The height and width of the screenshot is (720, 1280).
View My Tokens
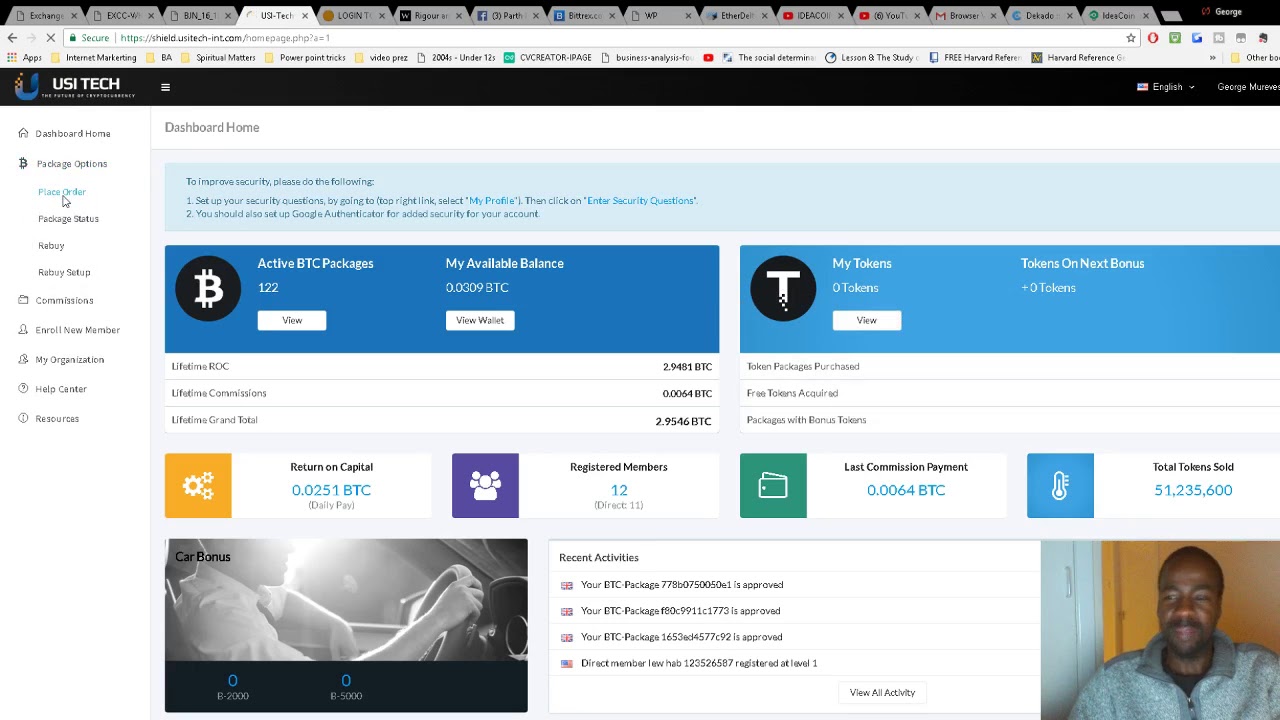click(867, 320)
